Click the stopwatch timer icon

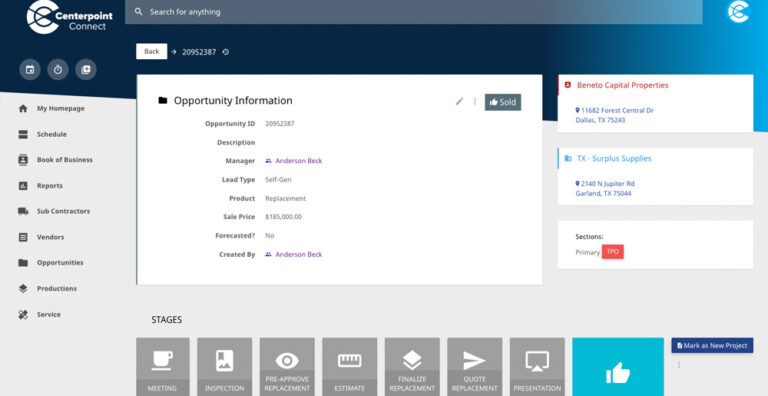58,70
